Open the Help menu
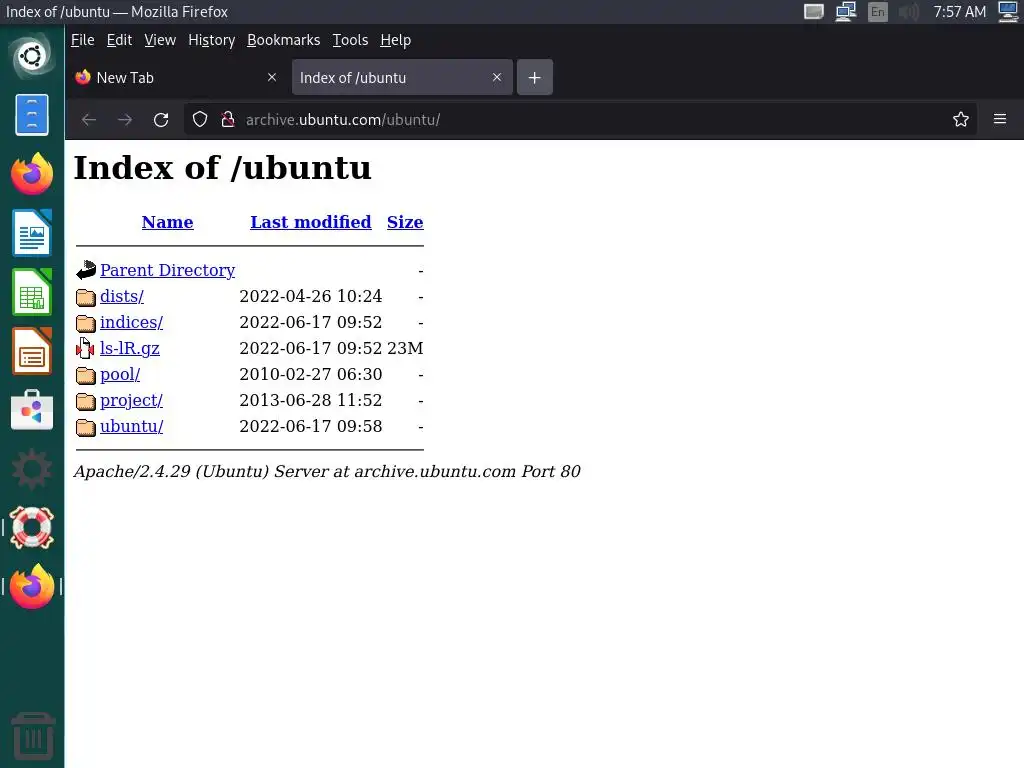This screenshot has width=1024, height=768. pos(396,40)
